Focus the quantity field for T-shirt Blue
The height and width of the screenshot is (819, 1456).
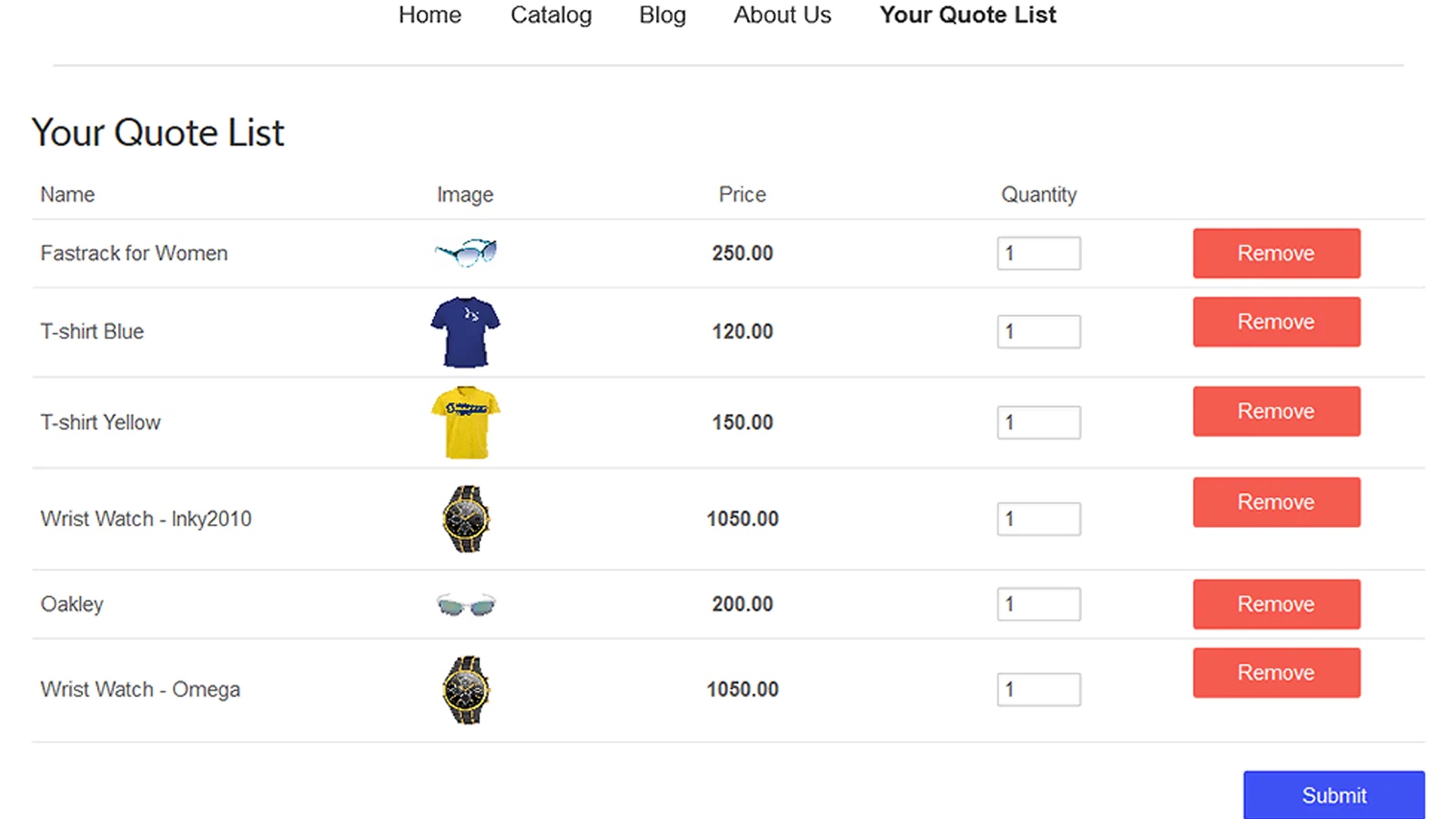tap(1038, 332)
